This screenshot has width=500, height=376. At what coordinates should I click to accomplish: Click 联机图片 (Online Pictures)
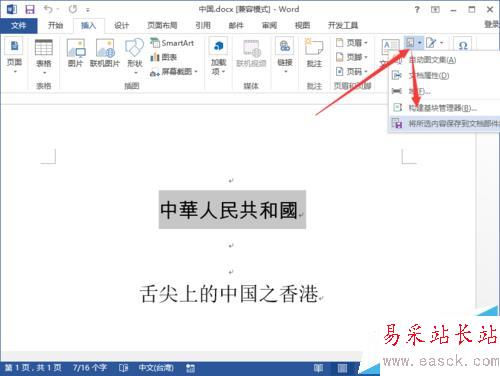coord(105,53)
